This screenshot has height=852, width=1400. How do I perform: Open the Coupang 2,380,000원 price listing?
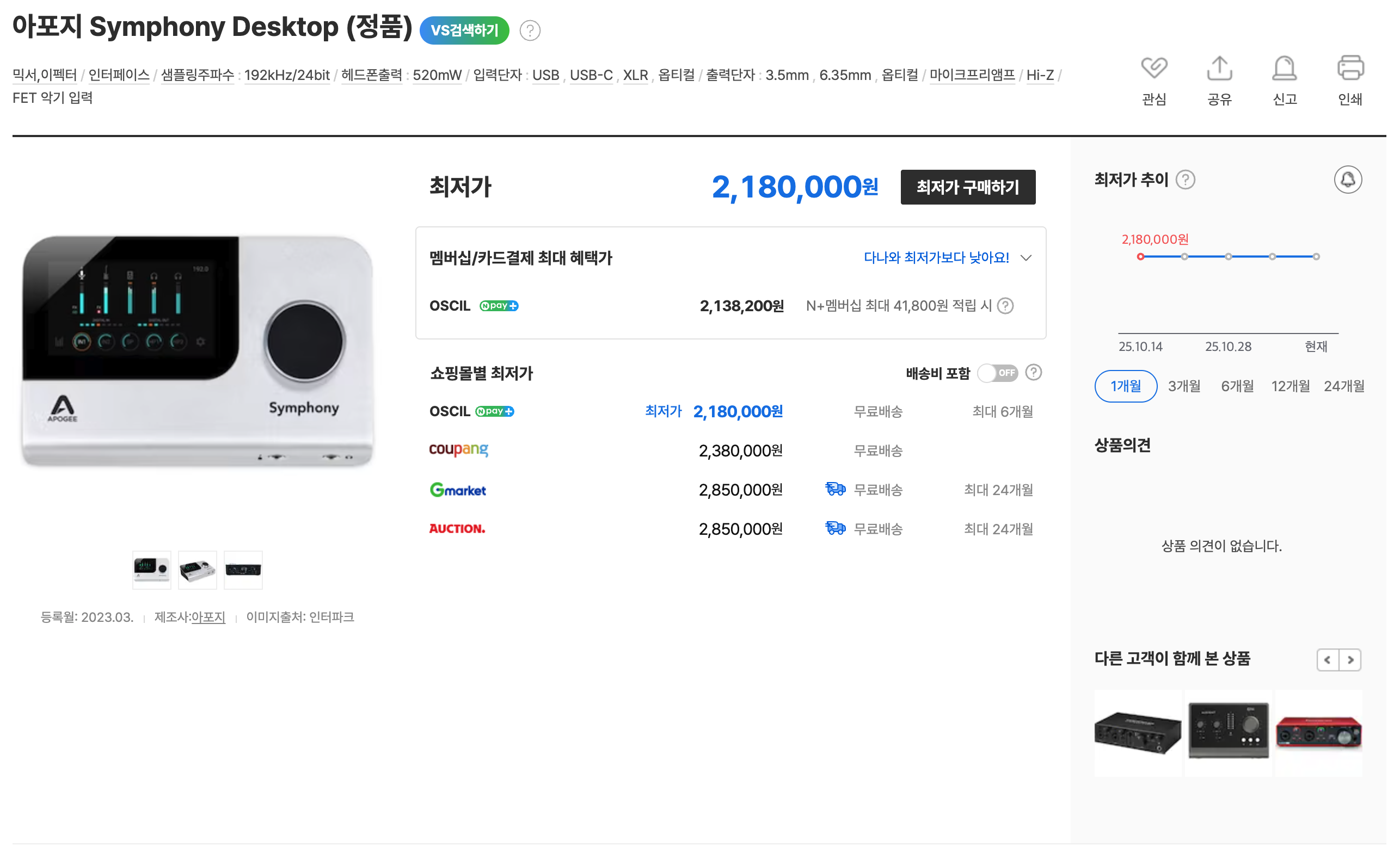point(740,451)
